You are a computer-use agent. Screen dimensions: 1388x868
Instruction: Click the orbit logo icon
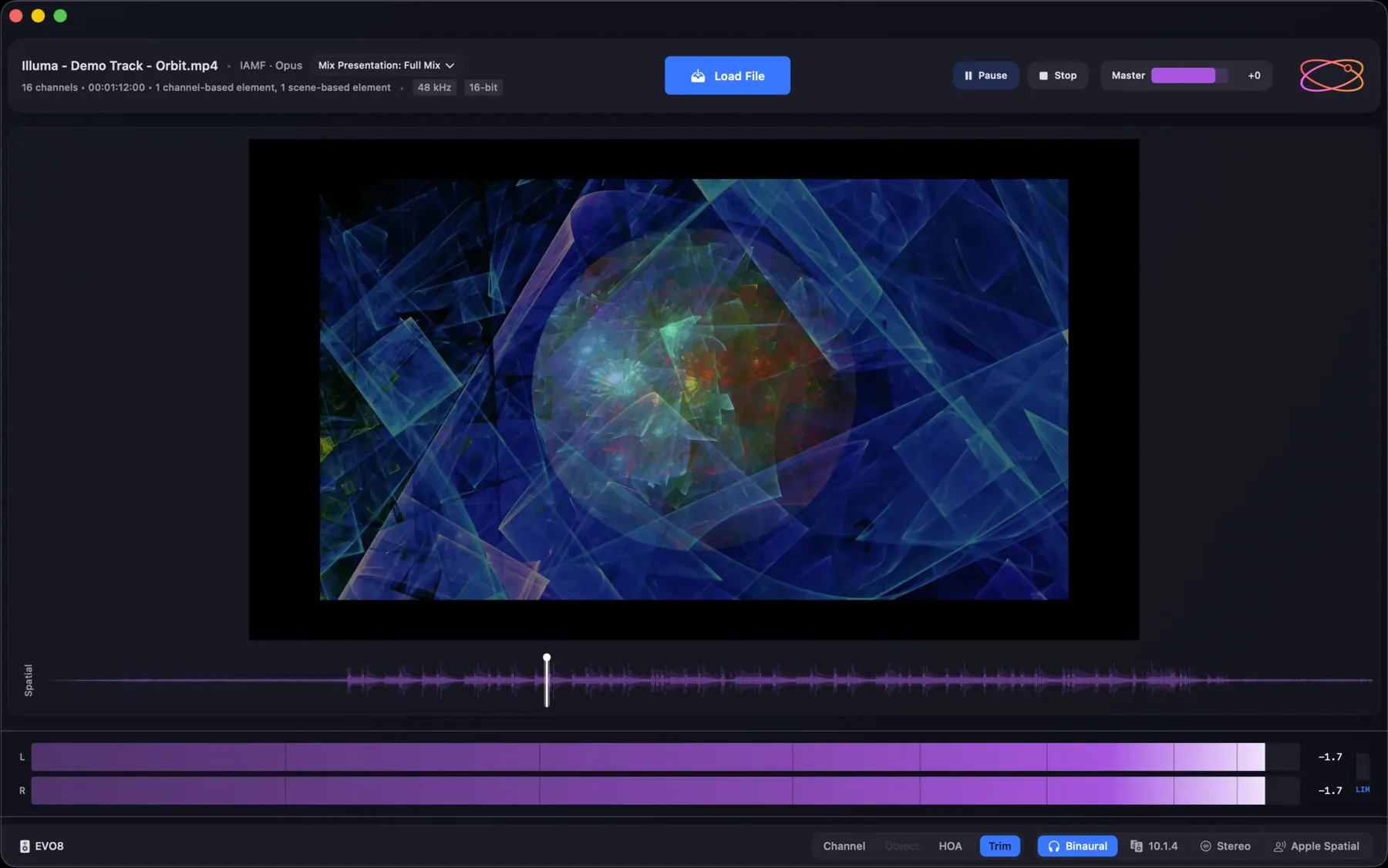tap(1332, 76)
